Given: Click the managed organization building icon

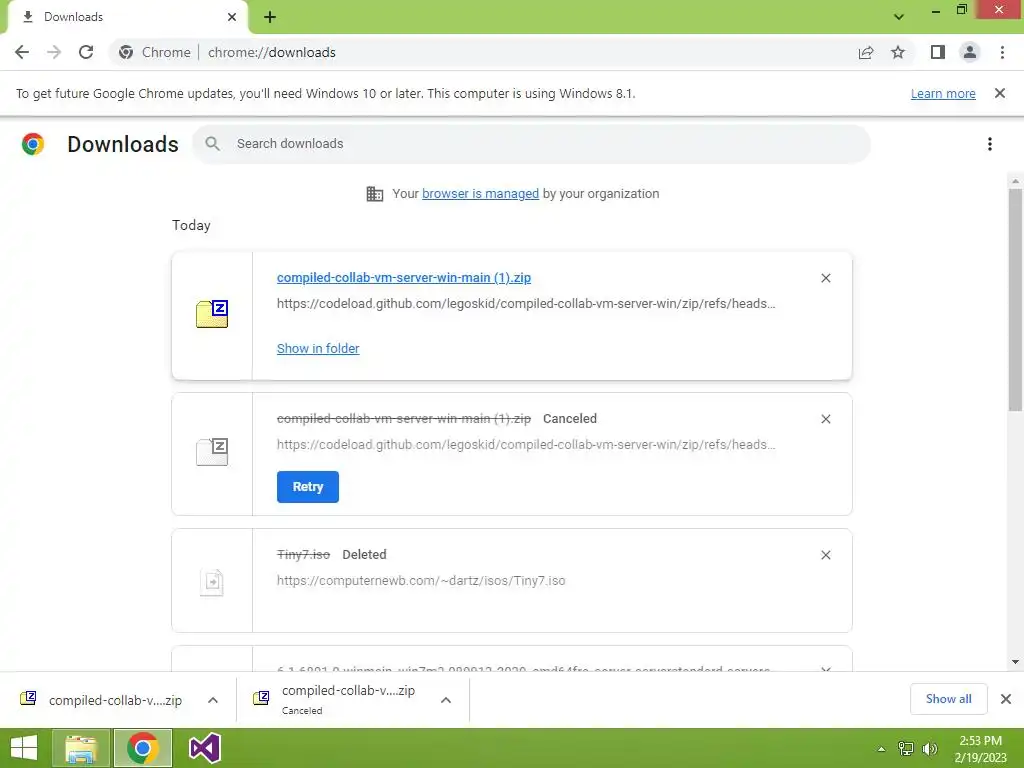Looking at the screenshot, I should coord(375,194).
